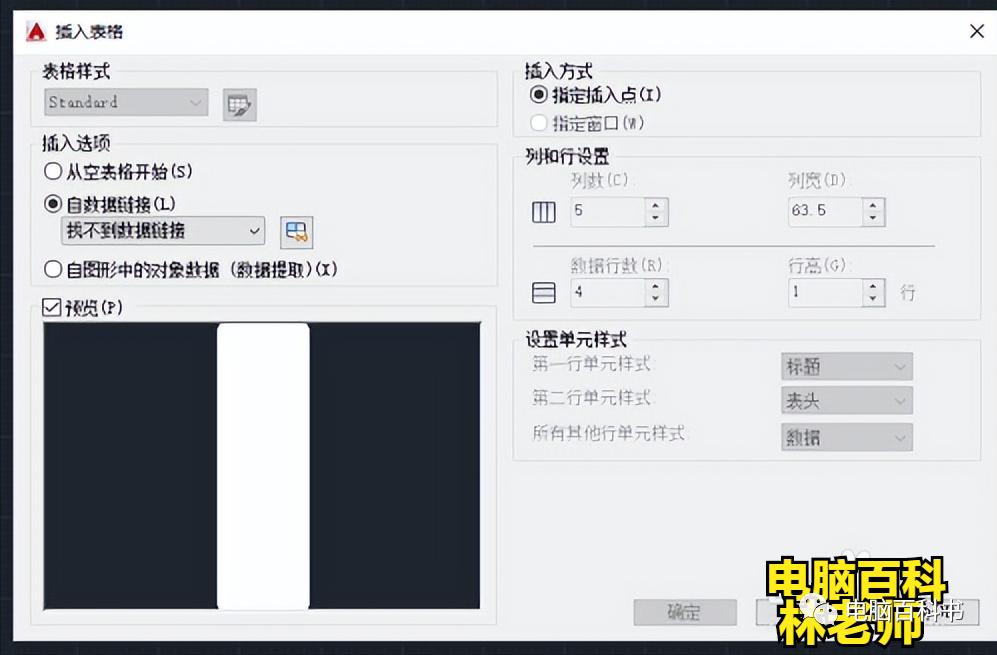Image resolution: width=997 pixels, height=655 pixels.
Task: Select the 自图形中的对象数据（数据提取）option
Action: pyautogui.click(x=51, y=267)
